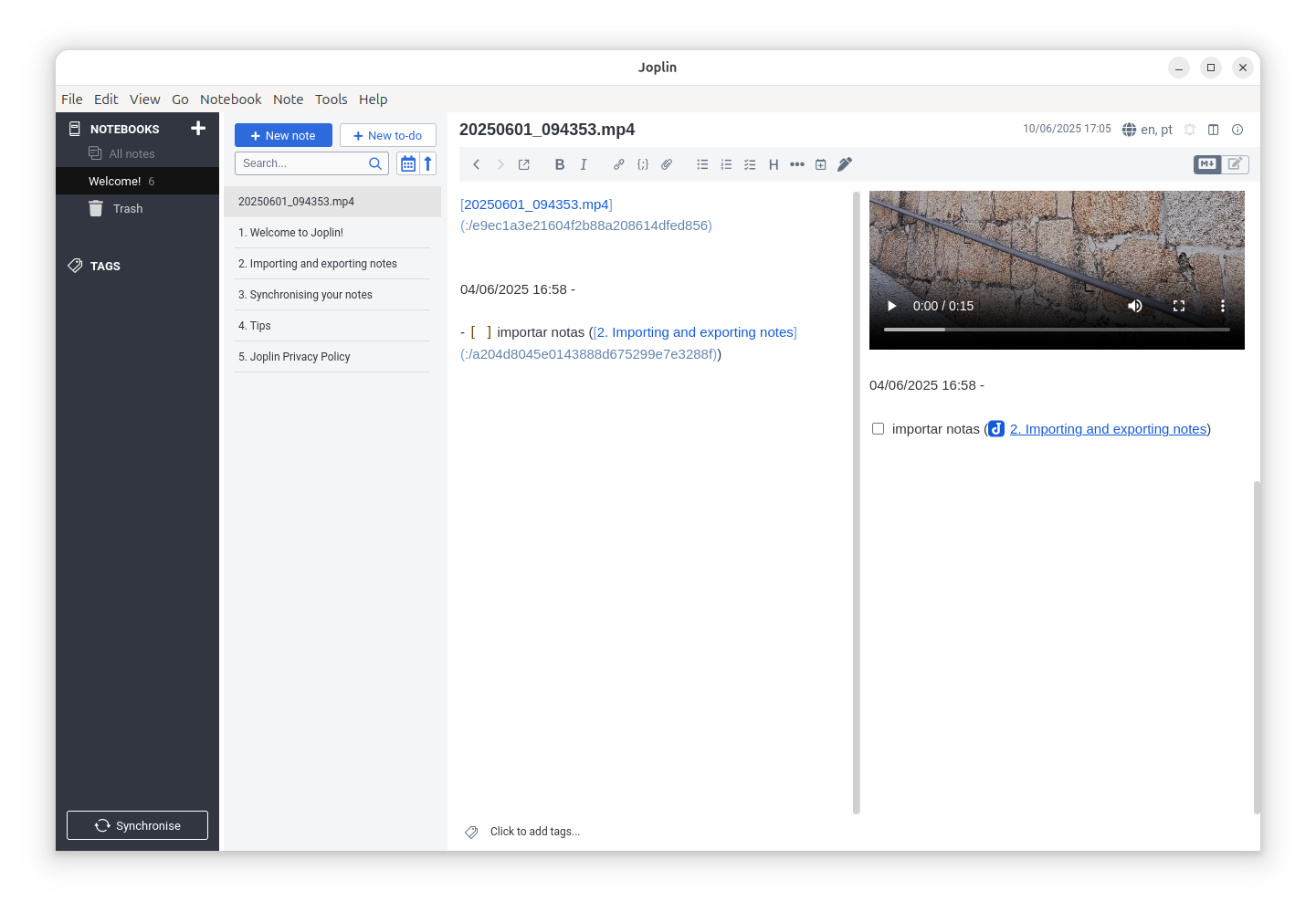Viewport: 1316px width, 912px height.
Task: Insert the current date and time icon
Action: pos(821,164)
